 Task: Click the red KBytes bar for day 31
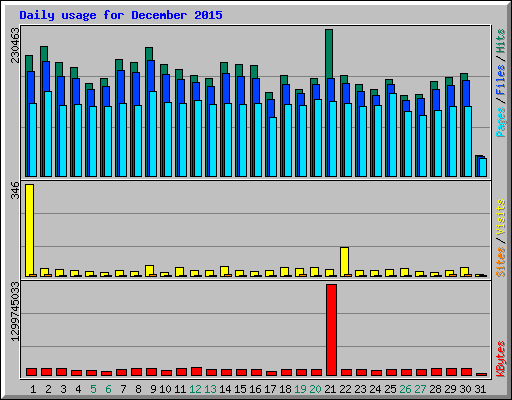[x=481, y=375]
